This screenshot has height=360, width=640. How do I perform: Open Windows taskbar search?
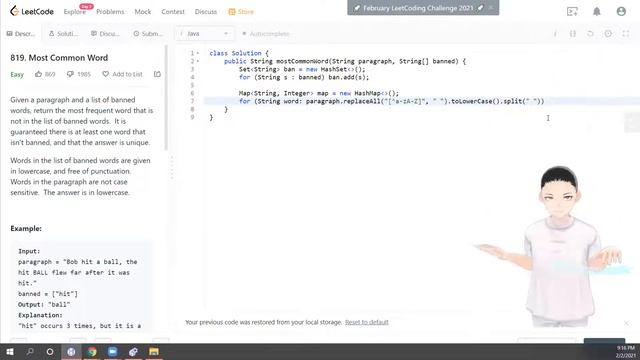pos(30,351)
